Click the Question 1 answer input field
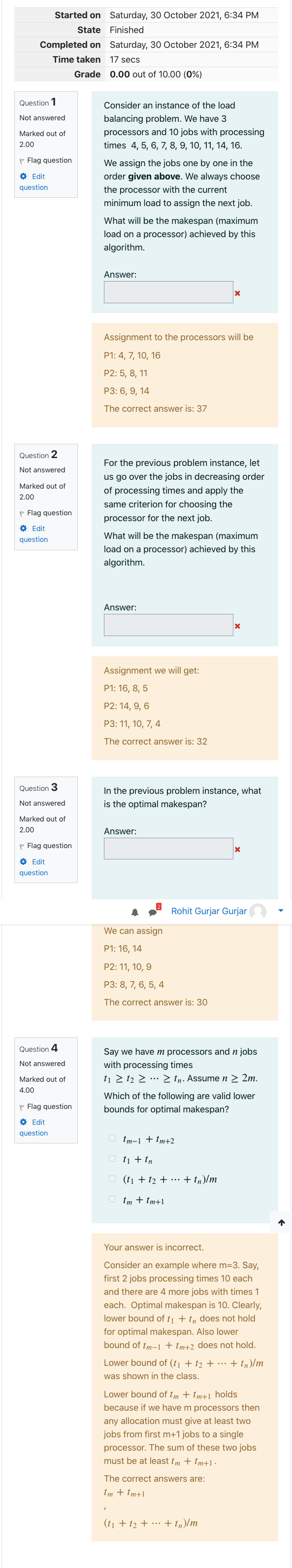 [168, 292]
